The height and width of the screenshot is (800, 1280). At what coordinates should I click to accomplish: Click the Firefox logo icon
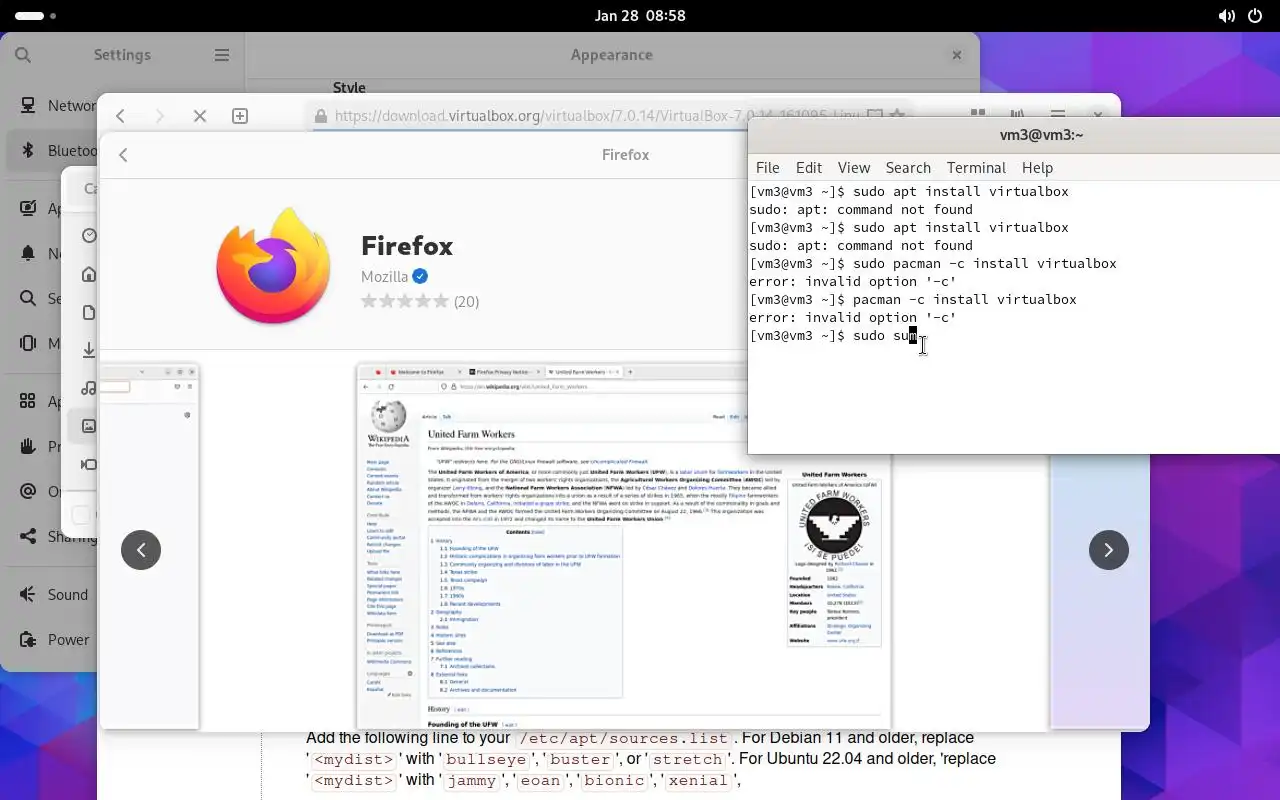[273, 265]
